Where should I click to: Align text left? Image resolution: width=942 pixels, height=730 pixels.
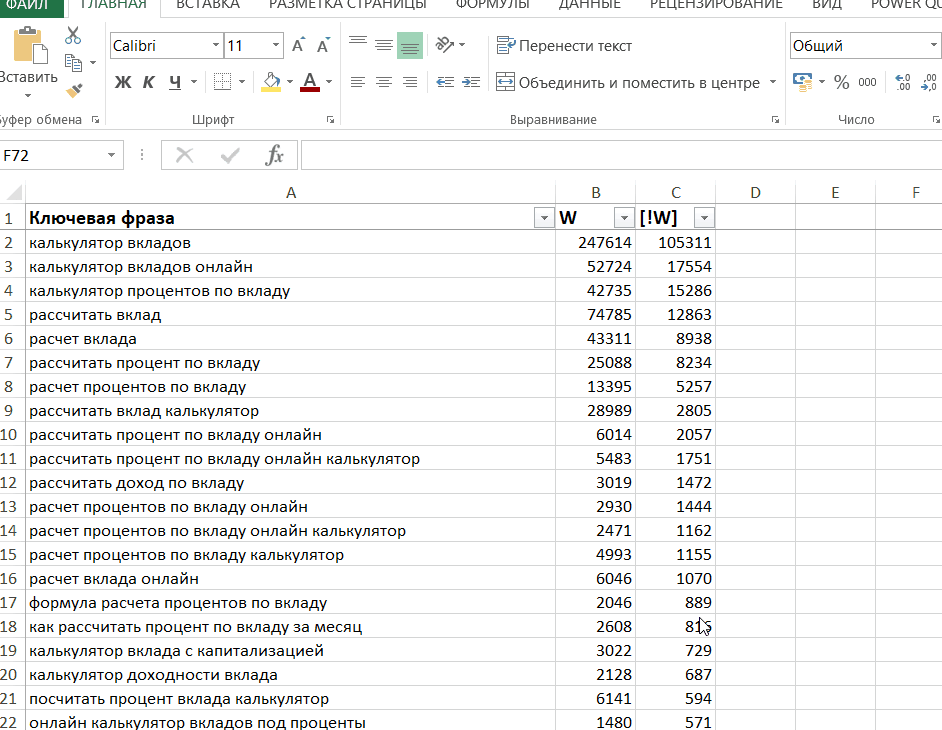click(358, 82)
